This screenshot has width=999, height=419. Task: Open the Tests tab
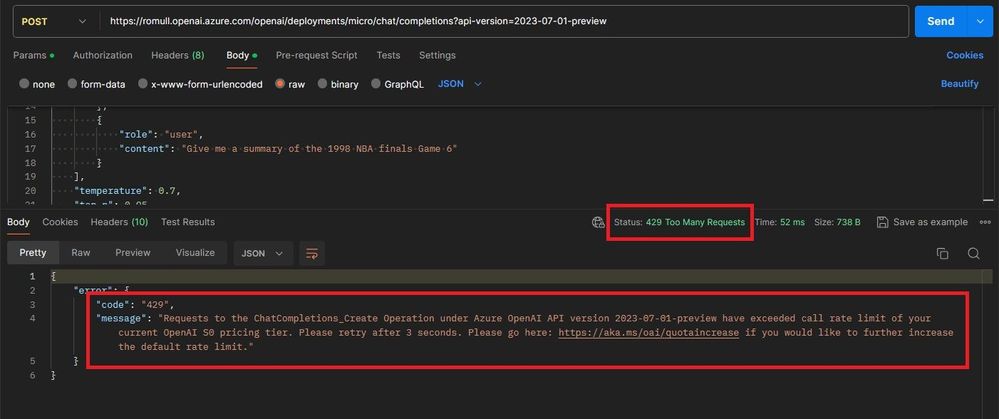388,55
